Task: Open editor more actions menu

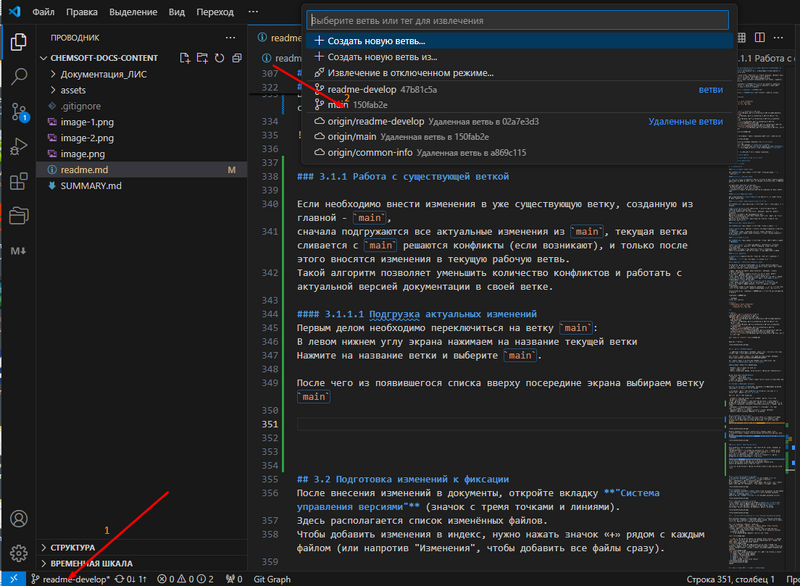Action: pyautogui.click(x=778, y=38)
